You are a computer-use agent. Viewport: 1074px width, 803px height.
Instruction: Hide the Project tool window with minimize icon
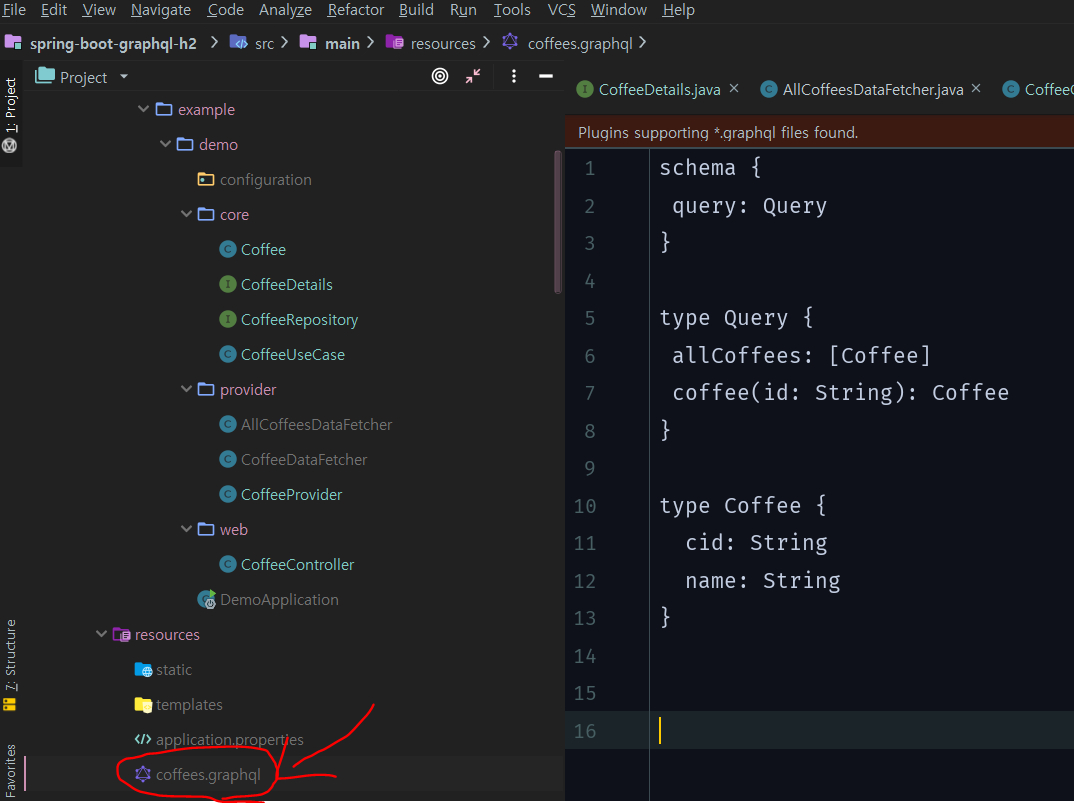click(545, 76)
